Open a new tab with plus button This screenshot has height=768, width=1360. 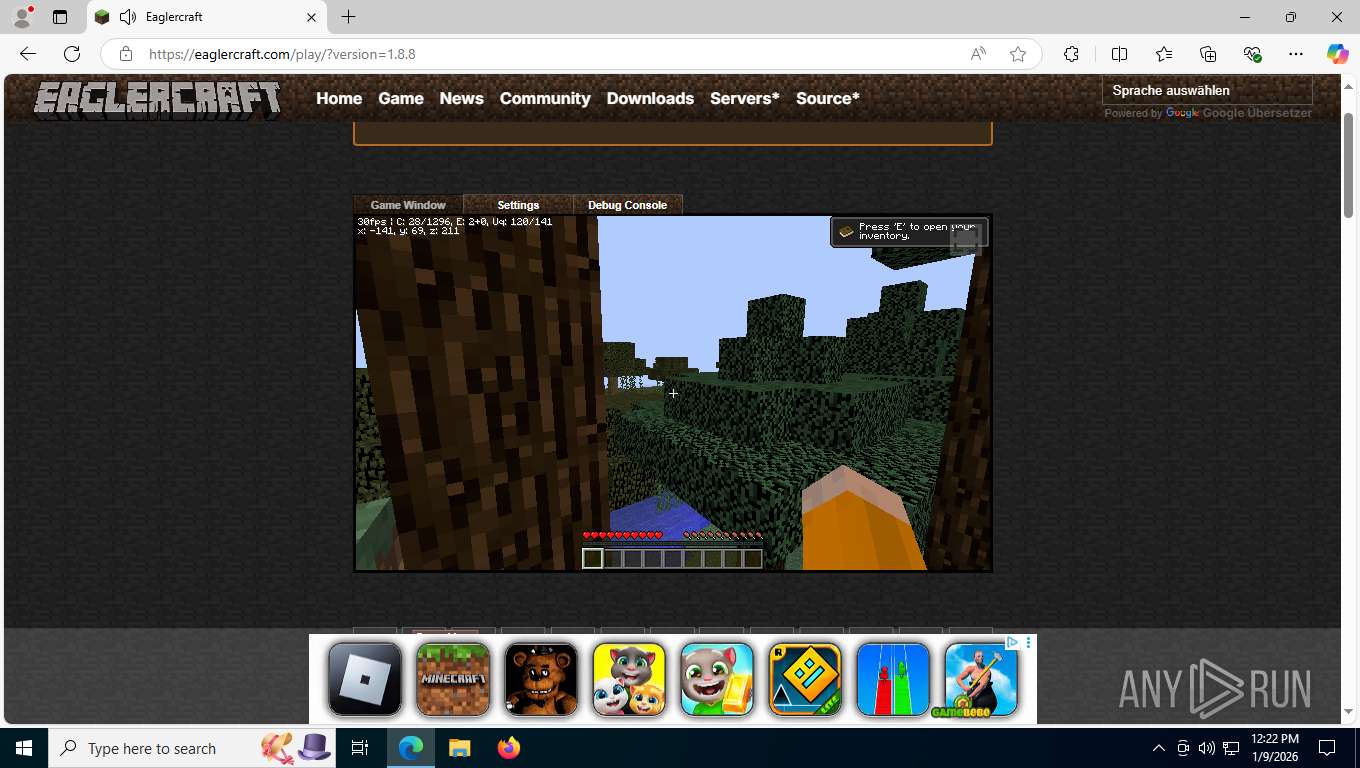click(x=348, y=17)
